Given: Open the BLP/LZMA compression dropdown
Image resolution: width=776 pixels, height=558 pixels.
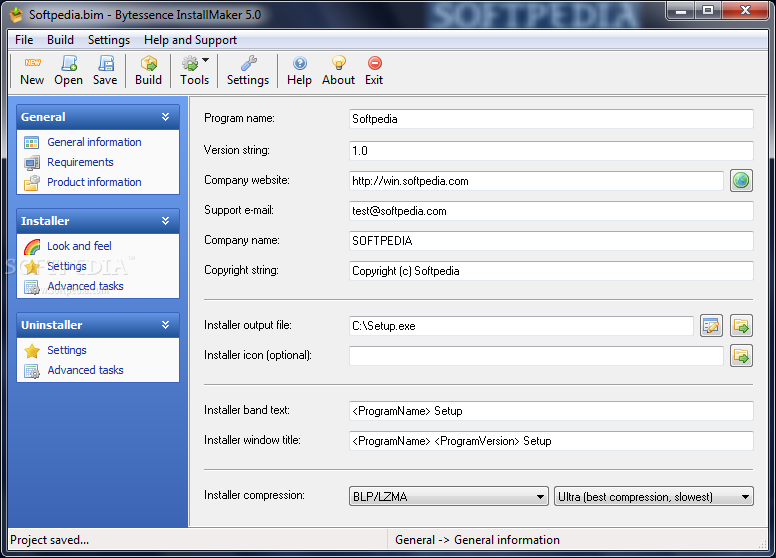Looking at the screenshot, I should 448,496.
